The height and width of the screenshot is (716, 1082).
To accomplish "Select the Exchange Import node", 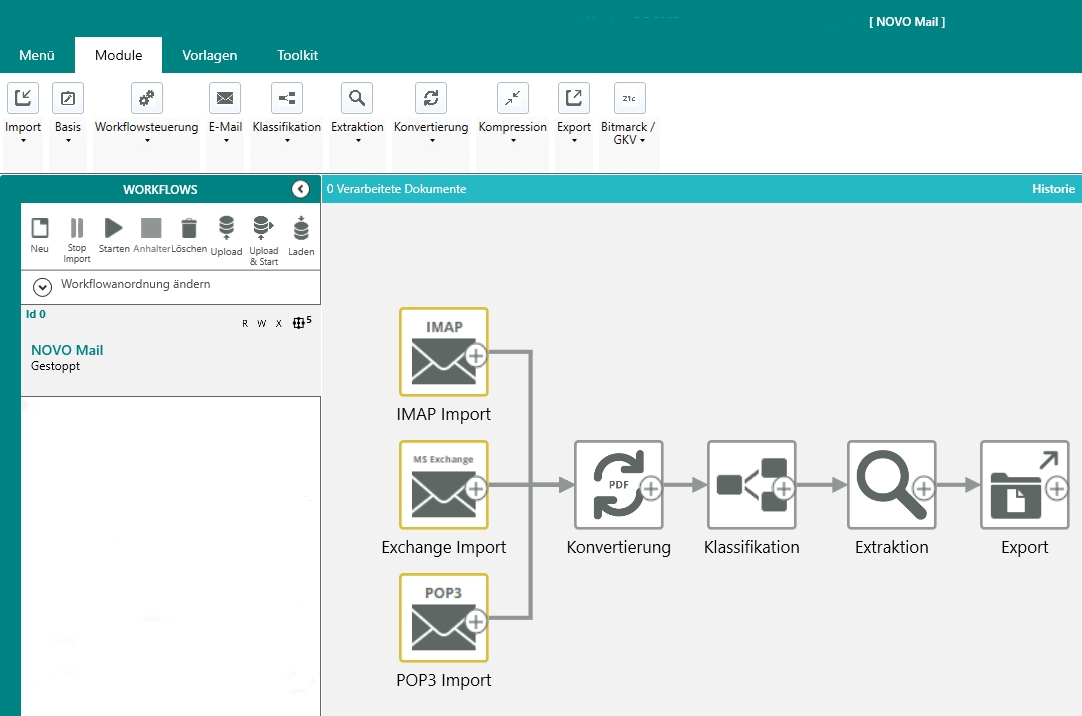I will pyautogui.click(x=444, y=485).
